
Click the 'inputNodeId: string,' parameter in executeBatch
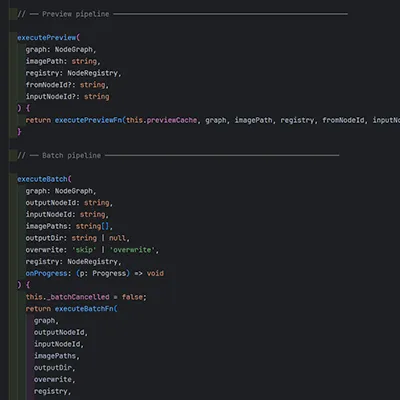pos(67,215)
